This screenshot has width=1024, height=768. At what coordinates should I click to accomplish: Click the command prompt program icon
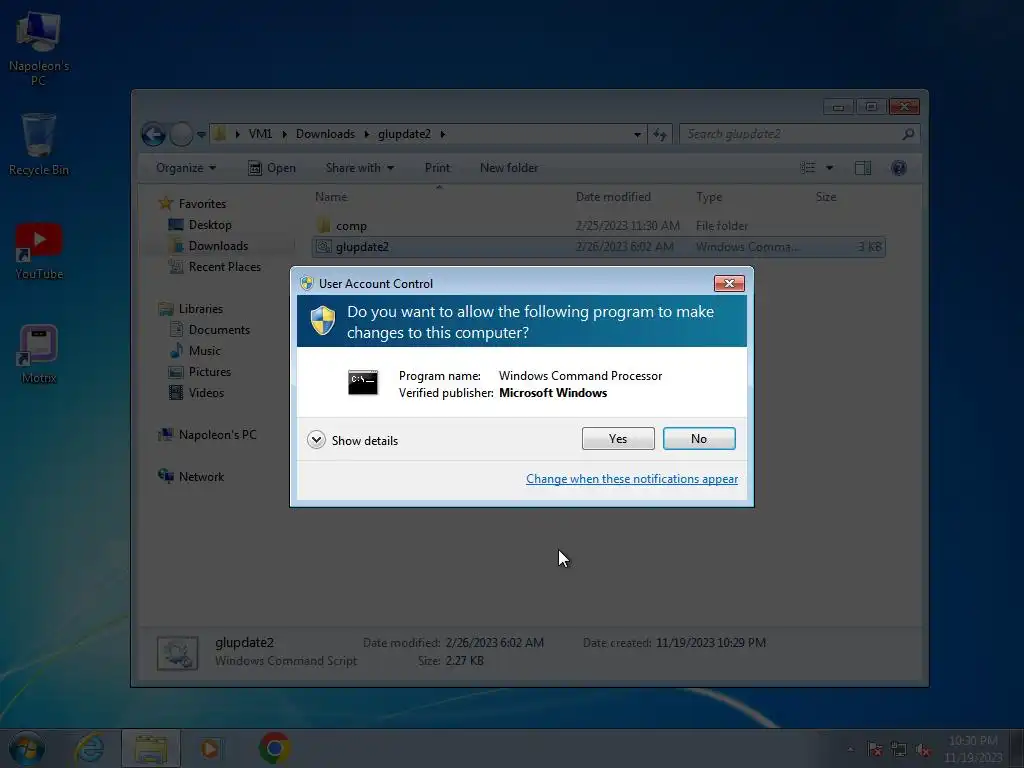click(x=362, y=383)
